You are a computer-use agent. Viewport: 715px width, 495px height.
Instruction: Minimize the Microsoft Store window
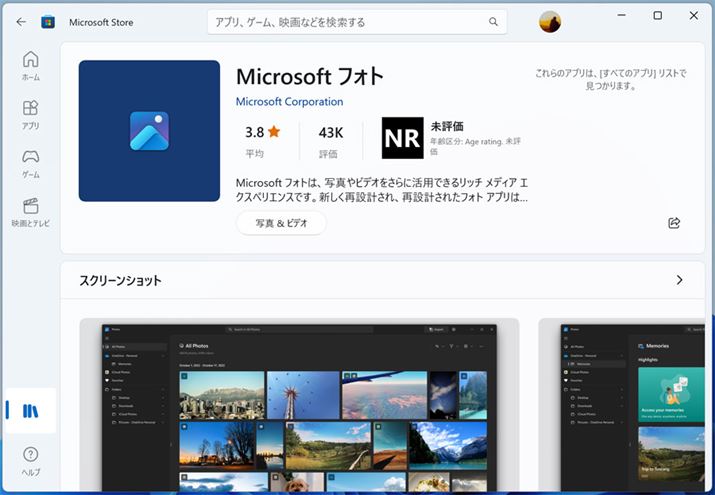point(622,15)
